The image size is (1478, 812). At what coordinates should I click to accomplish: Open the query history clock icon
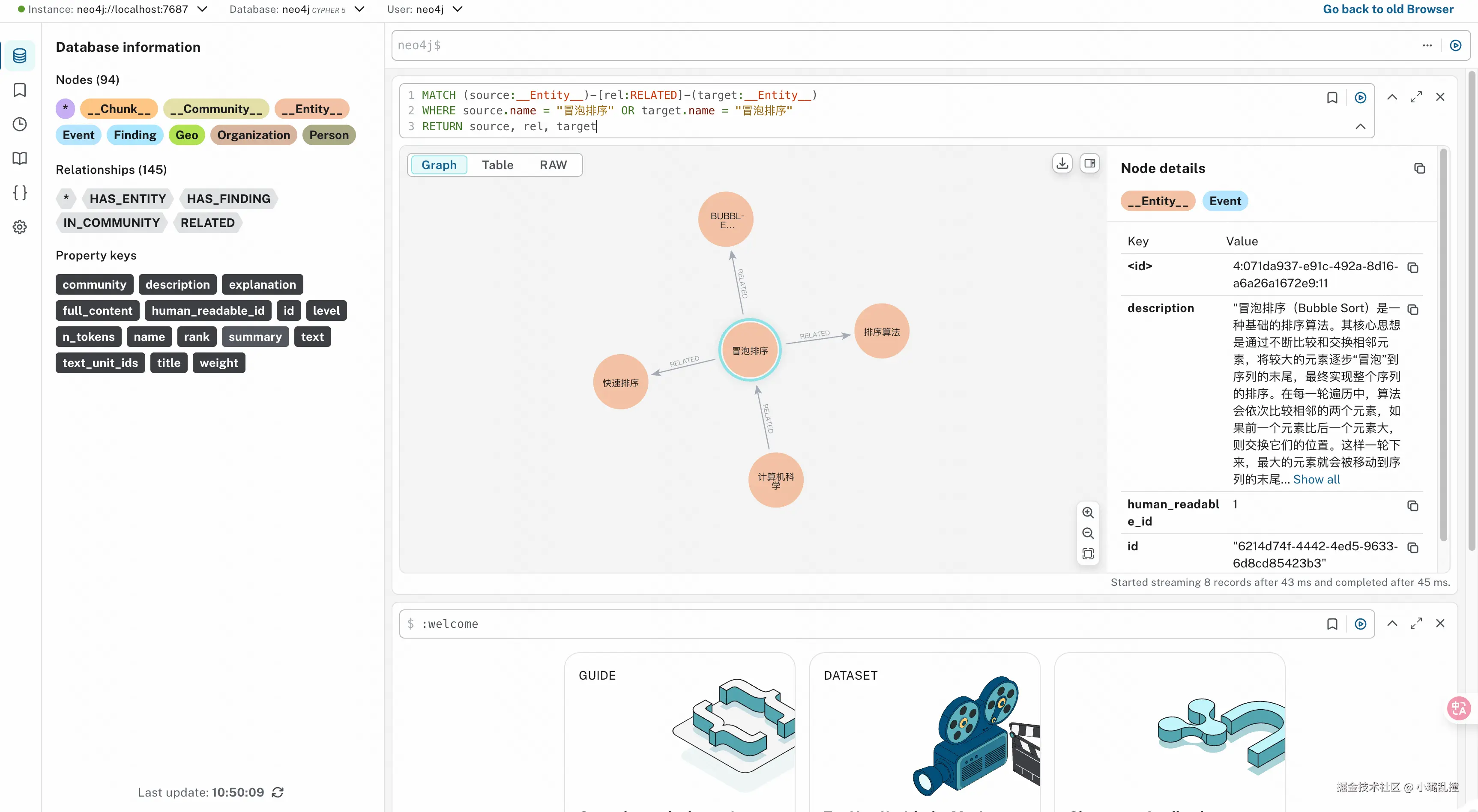pyautogui.click(x=20, y=125)
